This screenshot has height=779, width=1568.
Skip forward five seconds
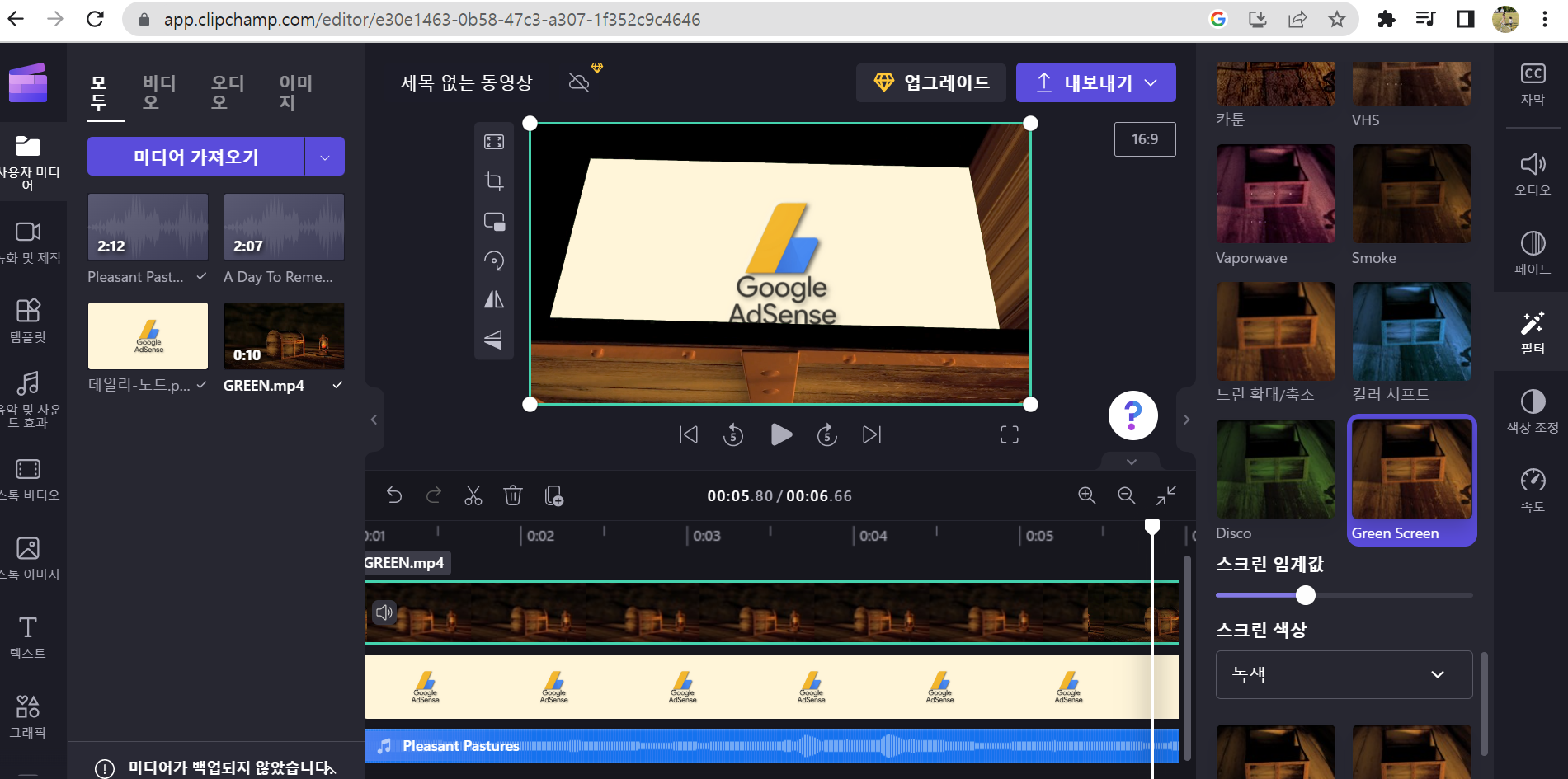click(827, 434)
